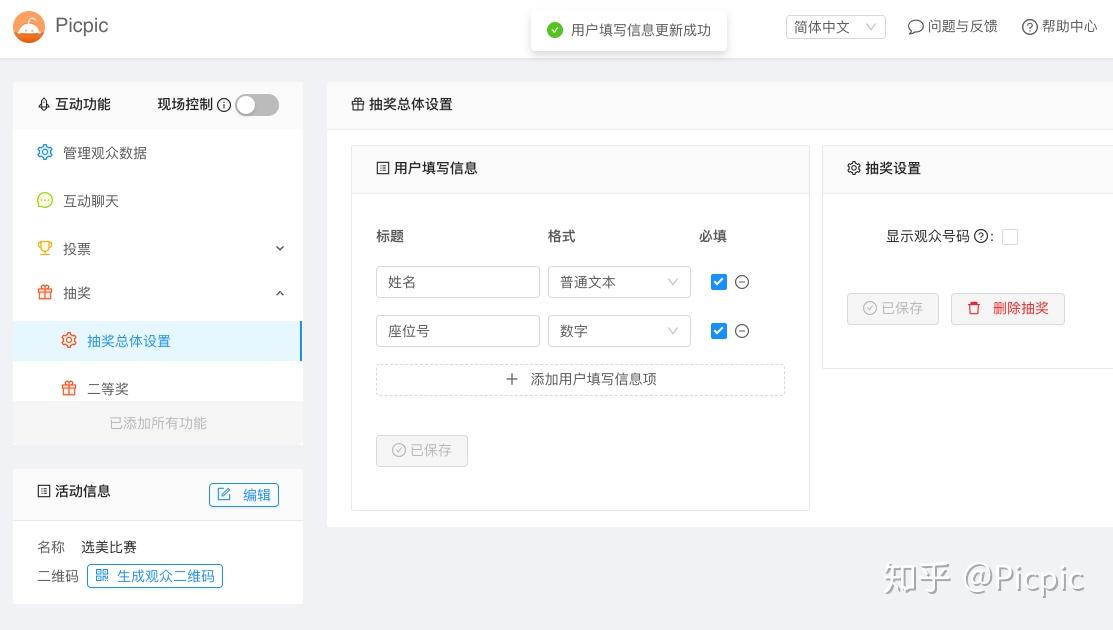Open 帮助中心 help icon link

click(x=1059, y=27)
